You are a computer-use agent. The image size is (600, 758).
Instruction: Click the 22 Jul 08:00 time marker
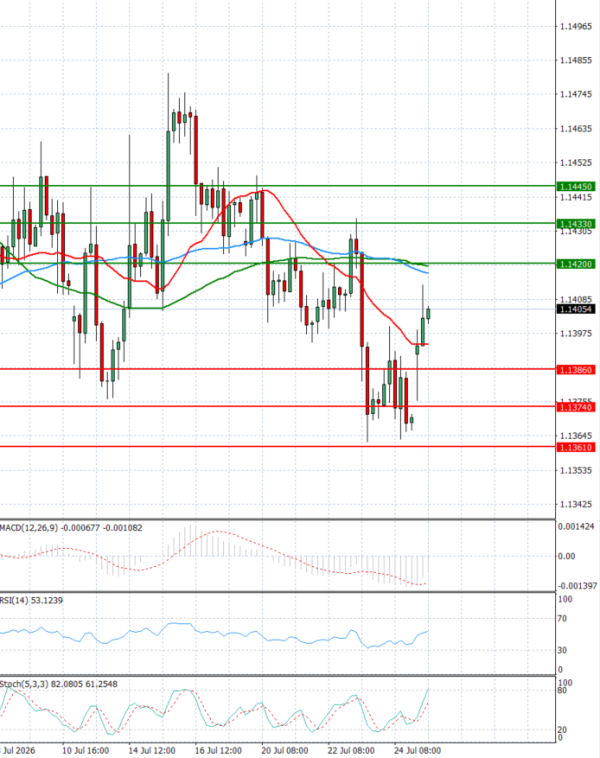click(x=351, y=750)
